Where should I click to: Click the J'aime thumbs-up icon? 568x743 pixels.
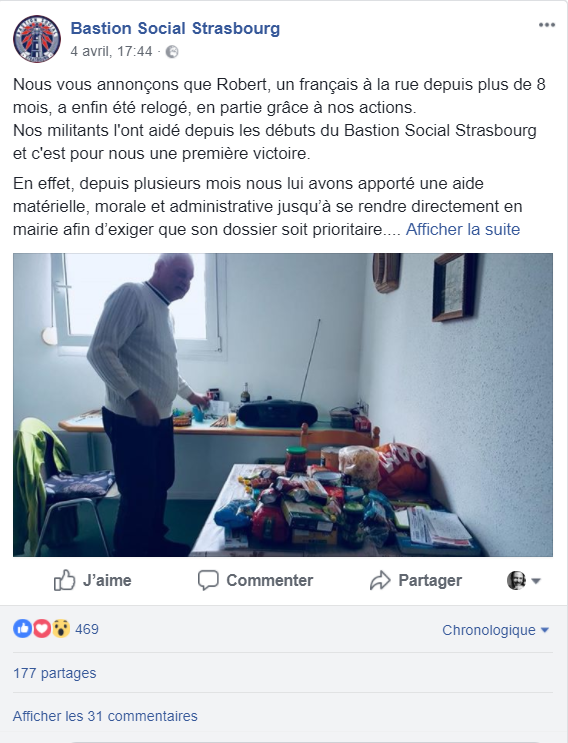[64, 580]
